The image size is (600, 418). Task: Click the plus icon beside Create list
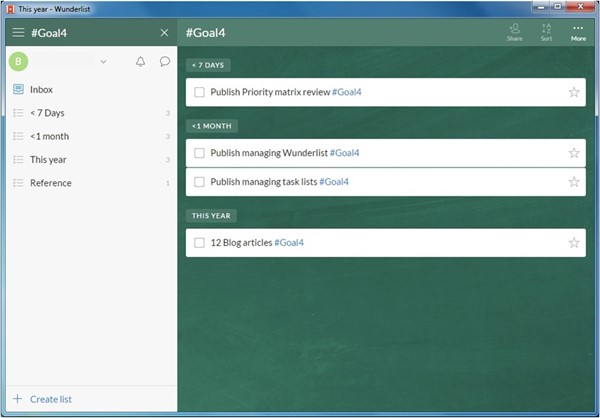pos(18,399)
